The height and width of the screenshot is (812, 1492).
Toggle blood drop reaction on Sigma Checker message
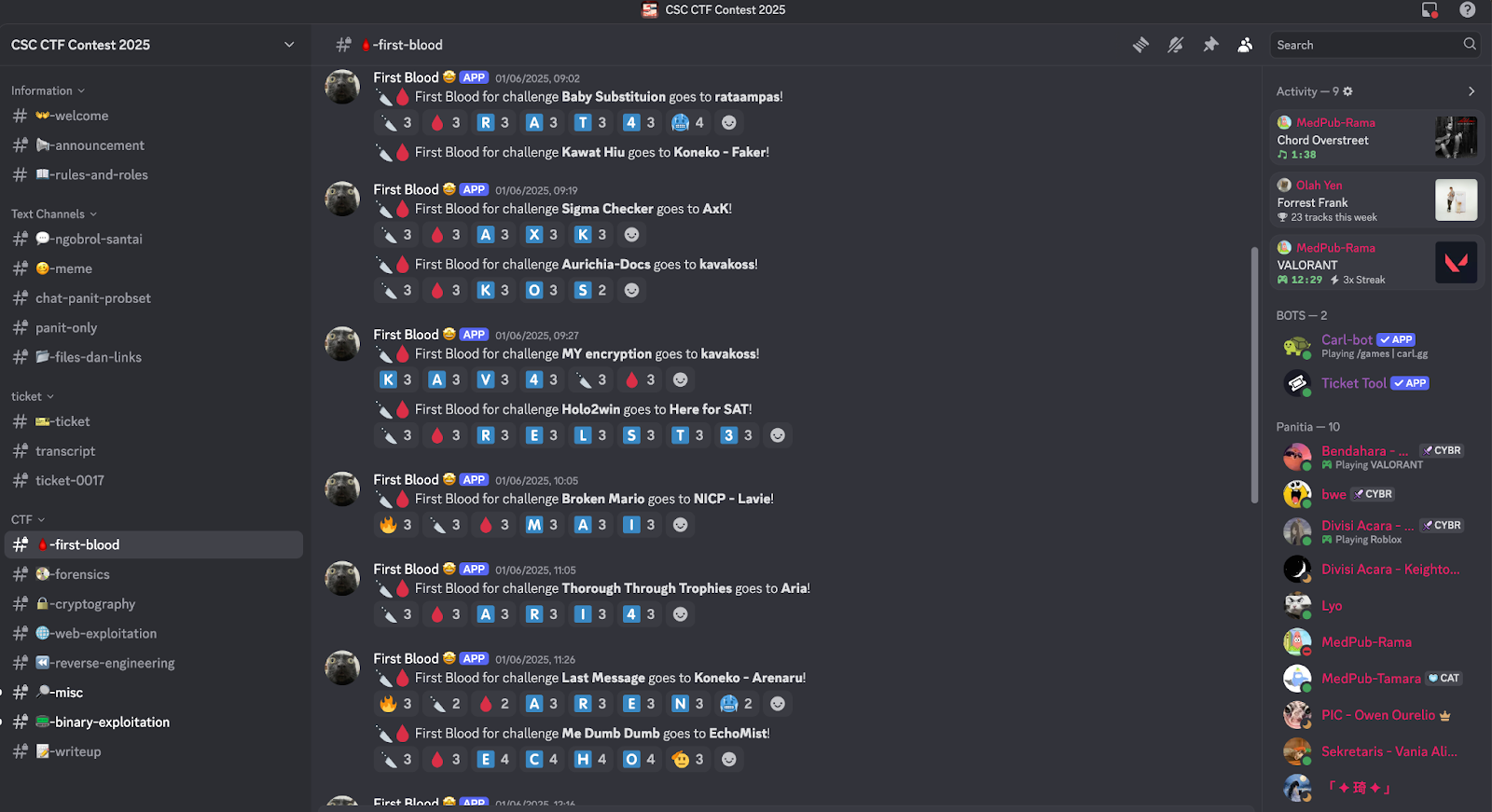[x=445, y=235]
